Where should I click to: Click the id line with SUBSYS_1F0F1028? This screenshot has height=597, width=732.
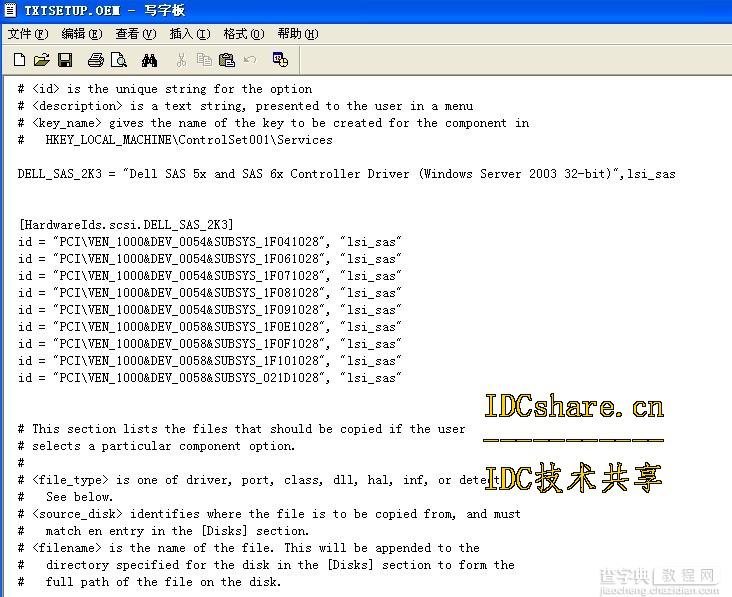210,344
